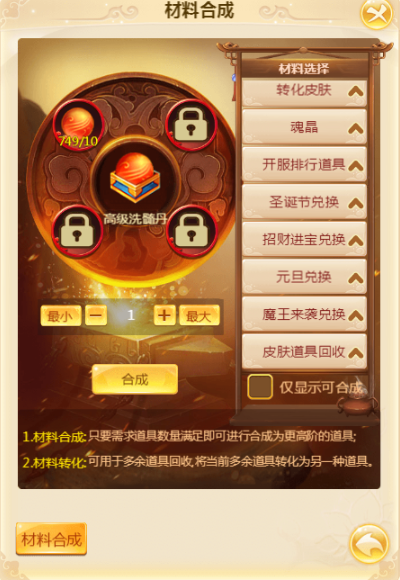
Task: Close the 材料合成 window
Action: pos(376,14)
